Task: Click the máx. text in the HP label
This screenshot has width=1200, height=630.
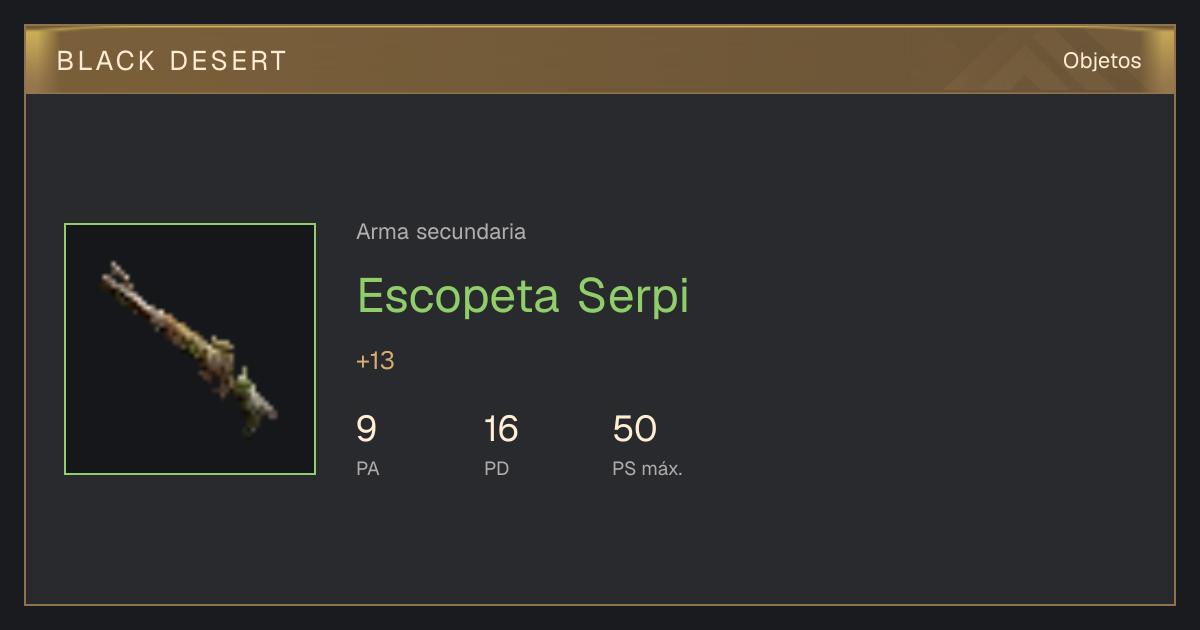Action: coord(662,468)
